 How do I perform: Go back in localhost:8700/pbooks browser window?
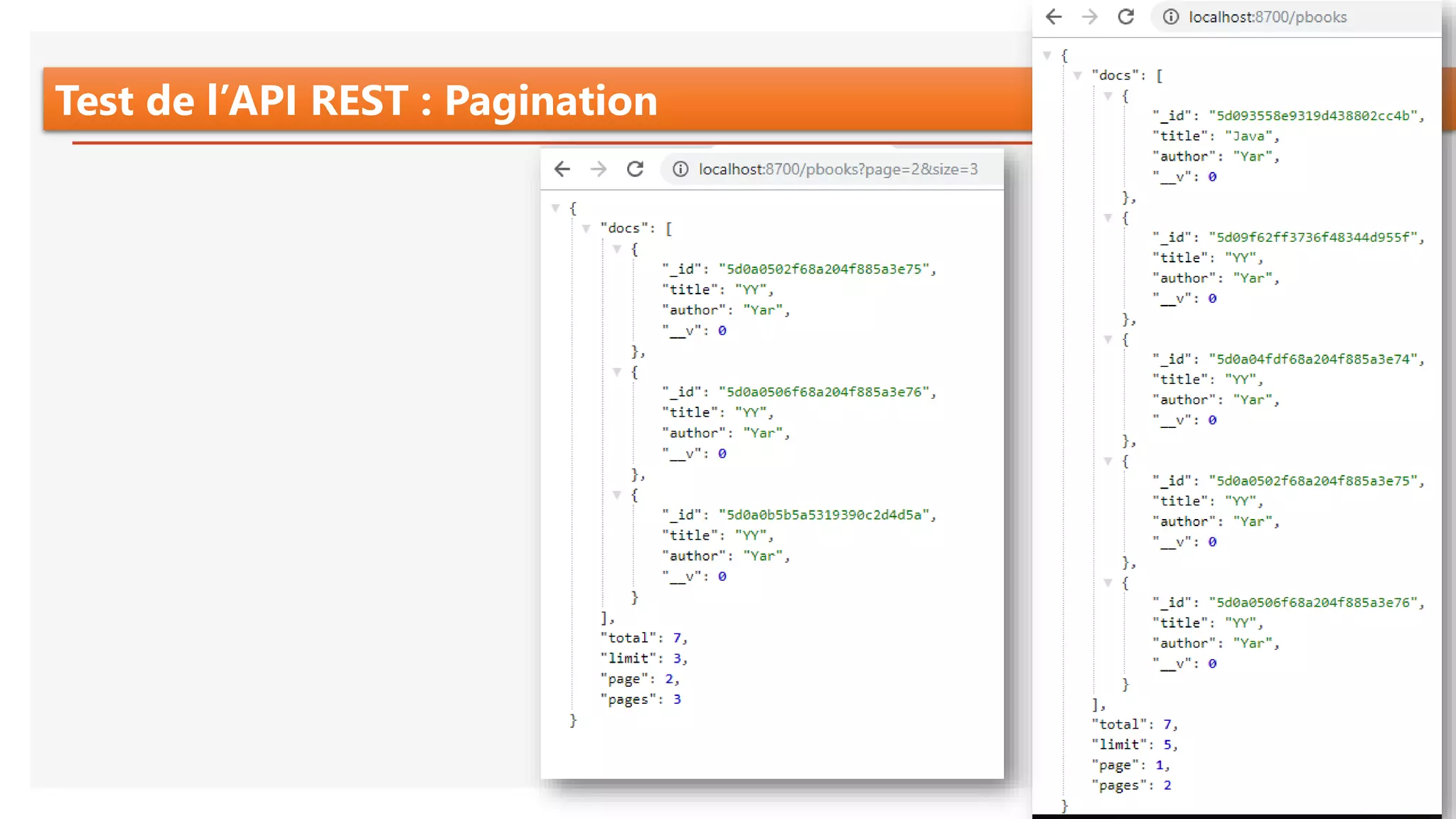[1054, 17]
